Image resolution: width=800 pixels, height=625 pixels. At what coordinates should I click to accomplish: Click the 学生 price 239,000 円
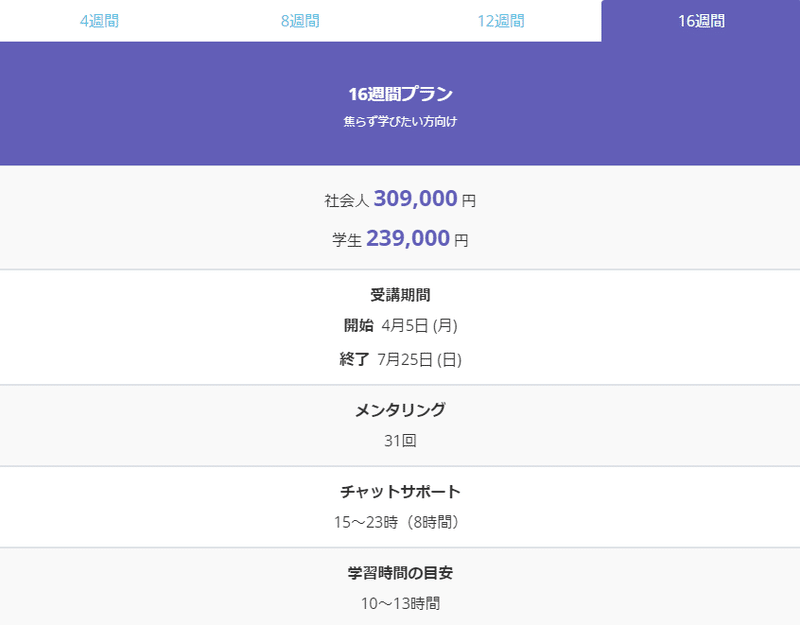coord(401,239)
